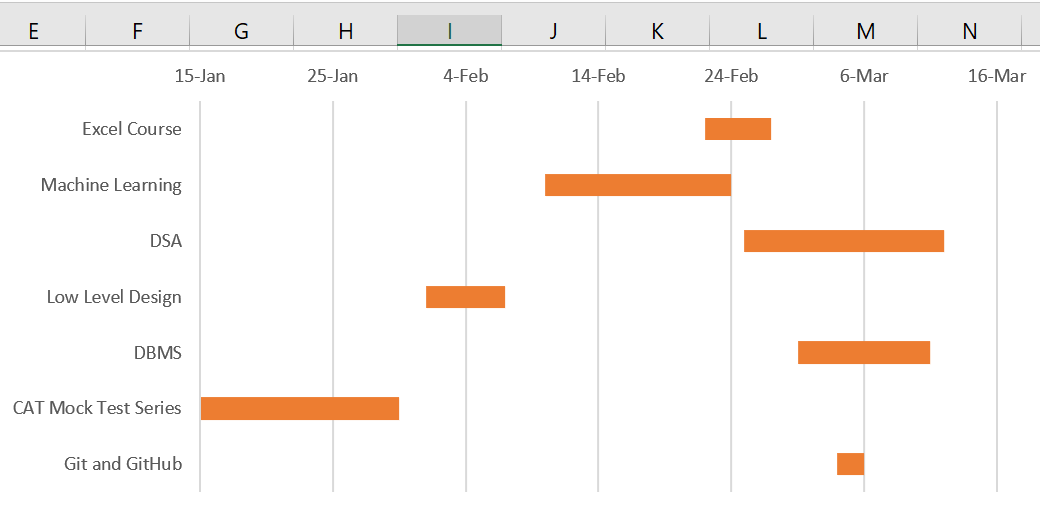Select the CAT Mock Test Series label

click(97, 408)
